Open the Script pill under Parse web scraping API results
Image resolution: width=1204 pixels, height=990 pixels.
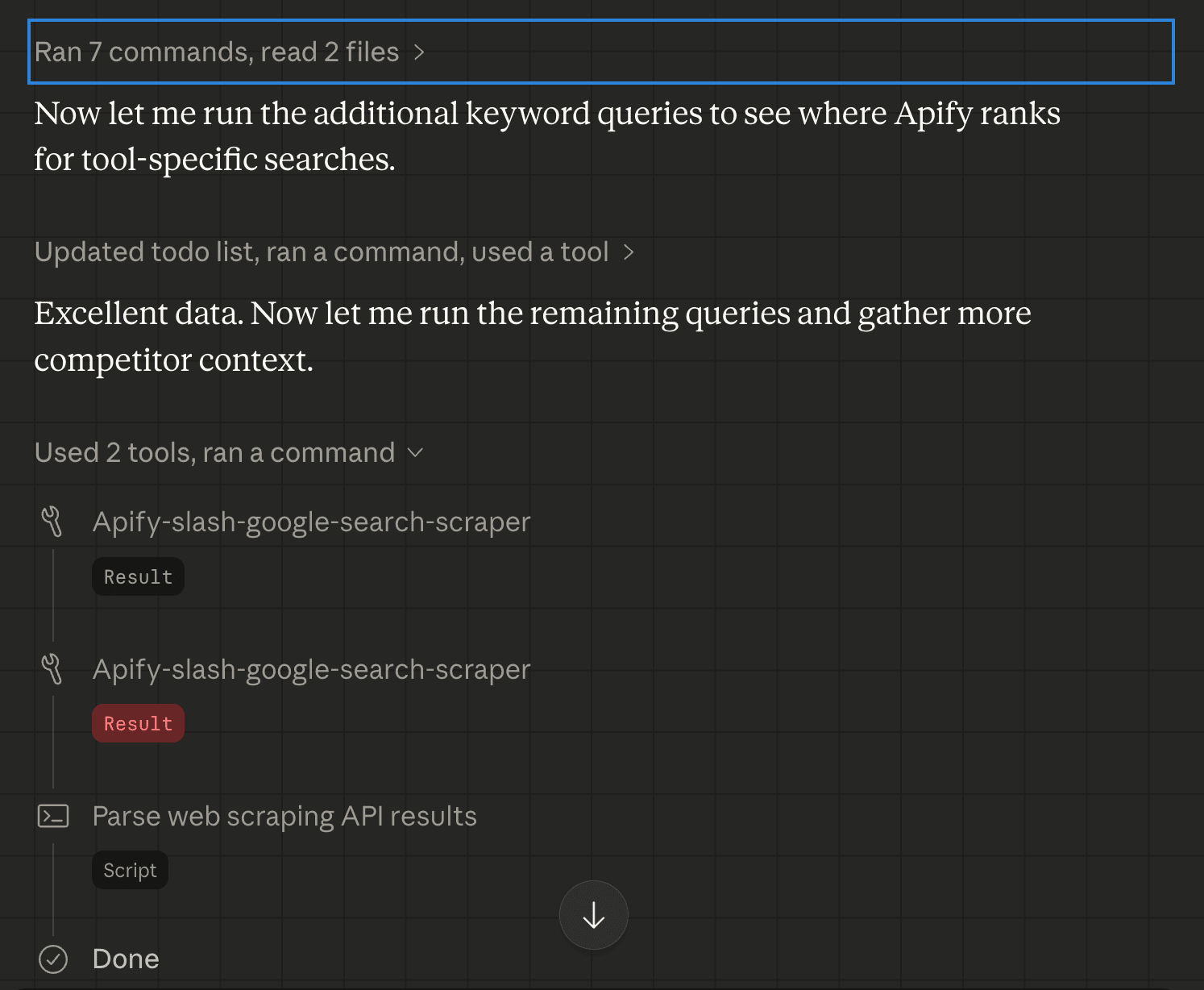pyautogui.click(x=130, y=870)
